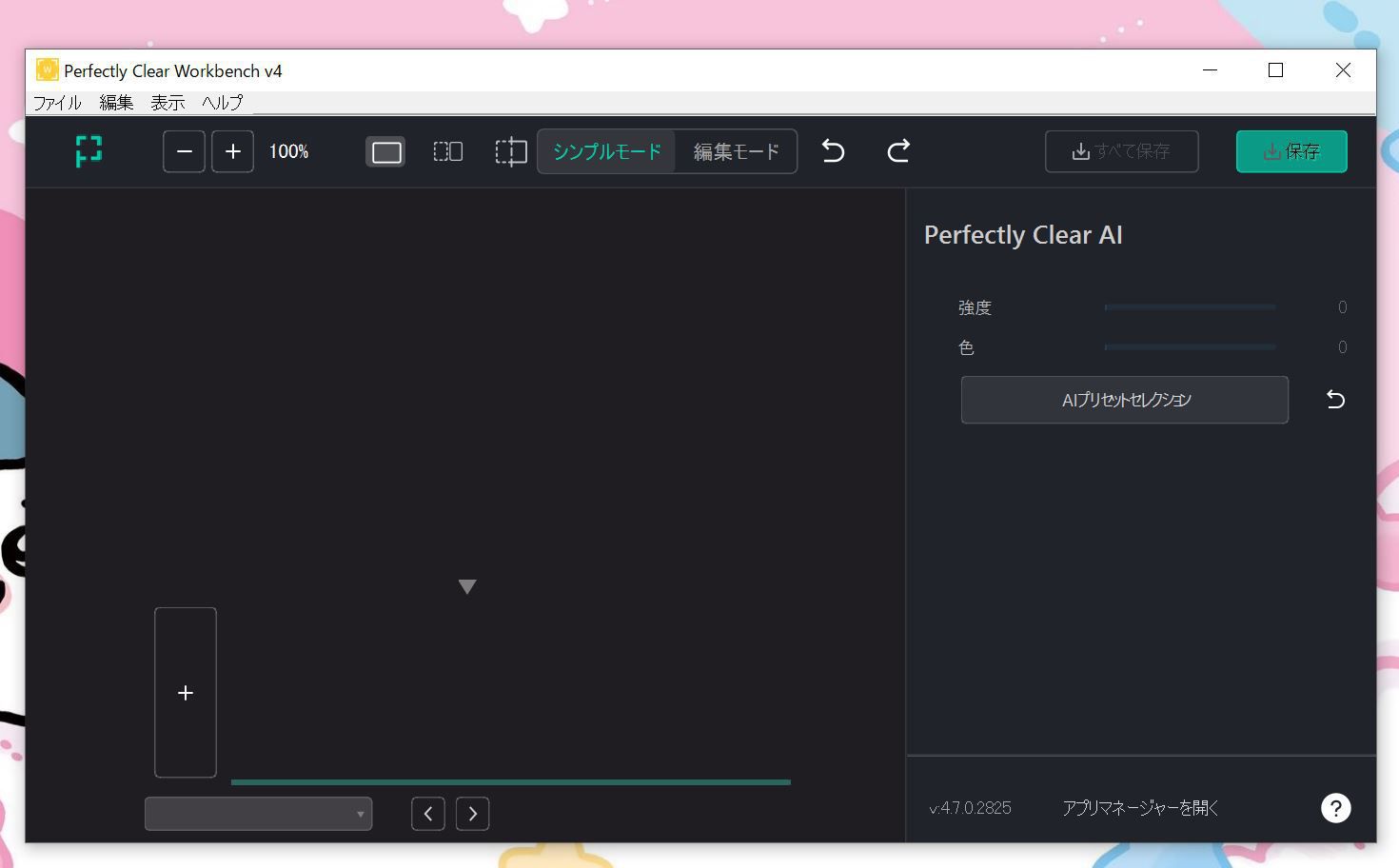Click the filmstrip horizontal scrollbar
This screenshot has height=868, width=1399.
point(511,782)
